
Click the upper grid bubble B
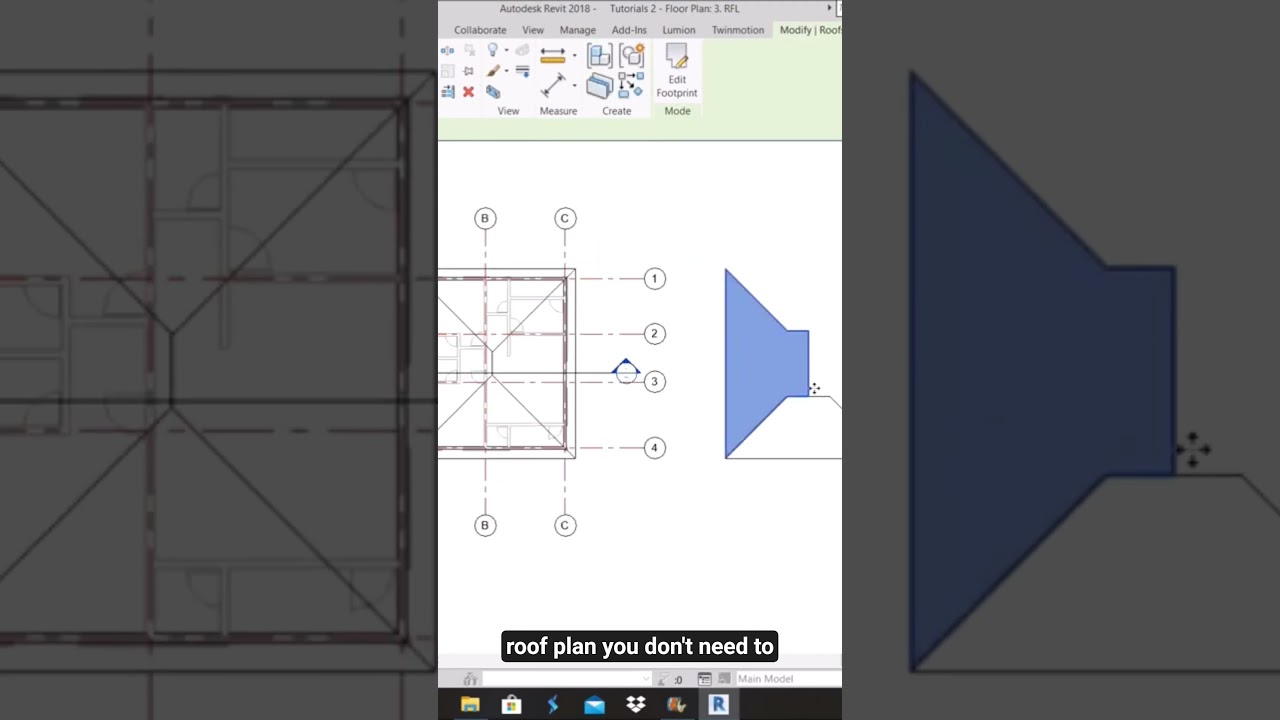485,218
